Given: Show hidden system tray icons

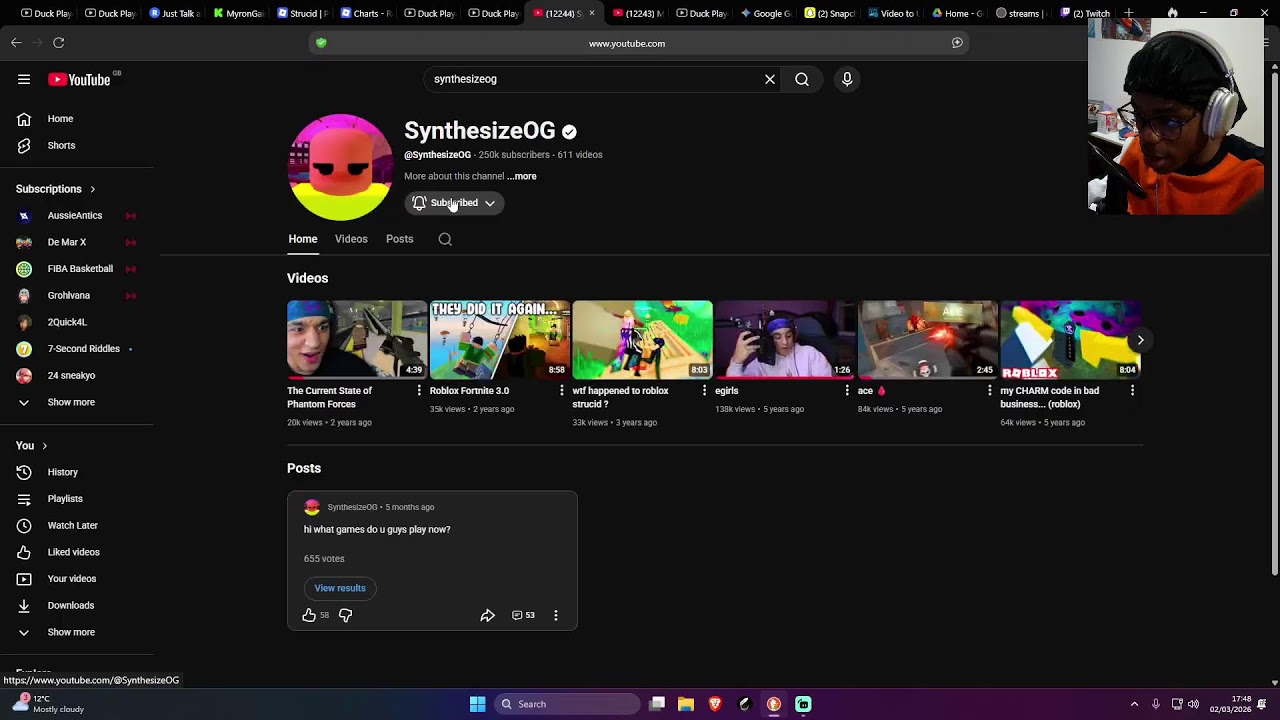Looking at the screenshot, I should tap(1134, 704).
